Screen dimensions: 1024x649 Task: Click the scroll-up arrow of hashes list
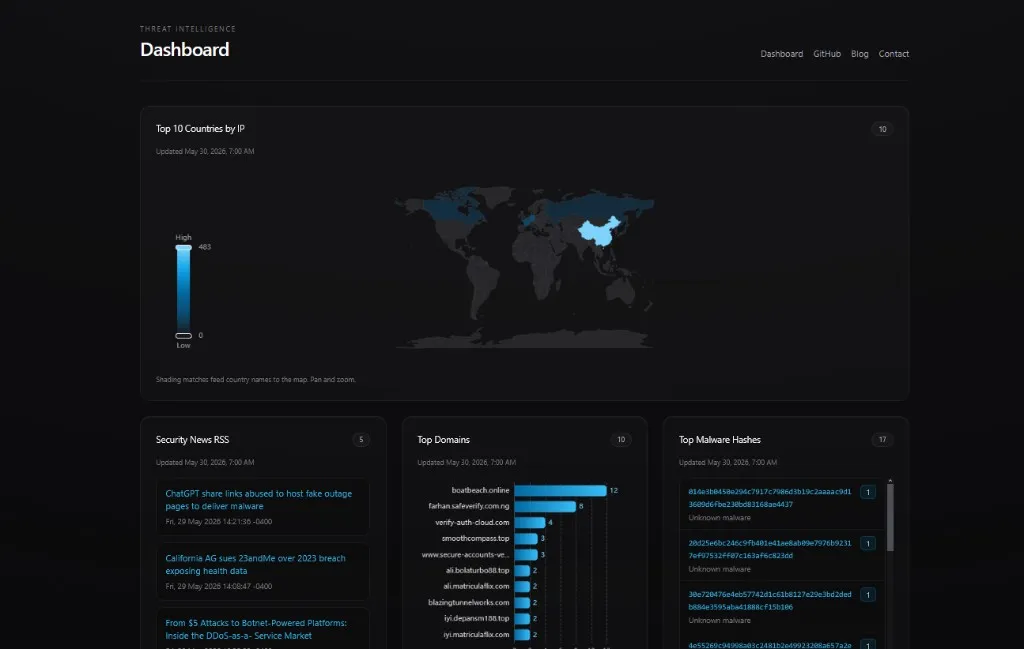click(x=890, y=481)
